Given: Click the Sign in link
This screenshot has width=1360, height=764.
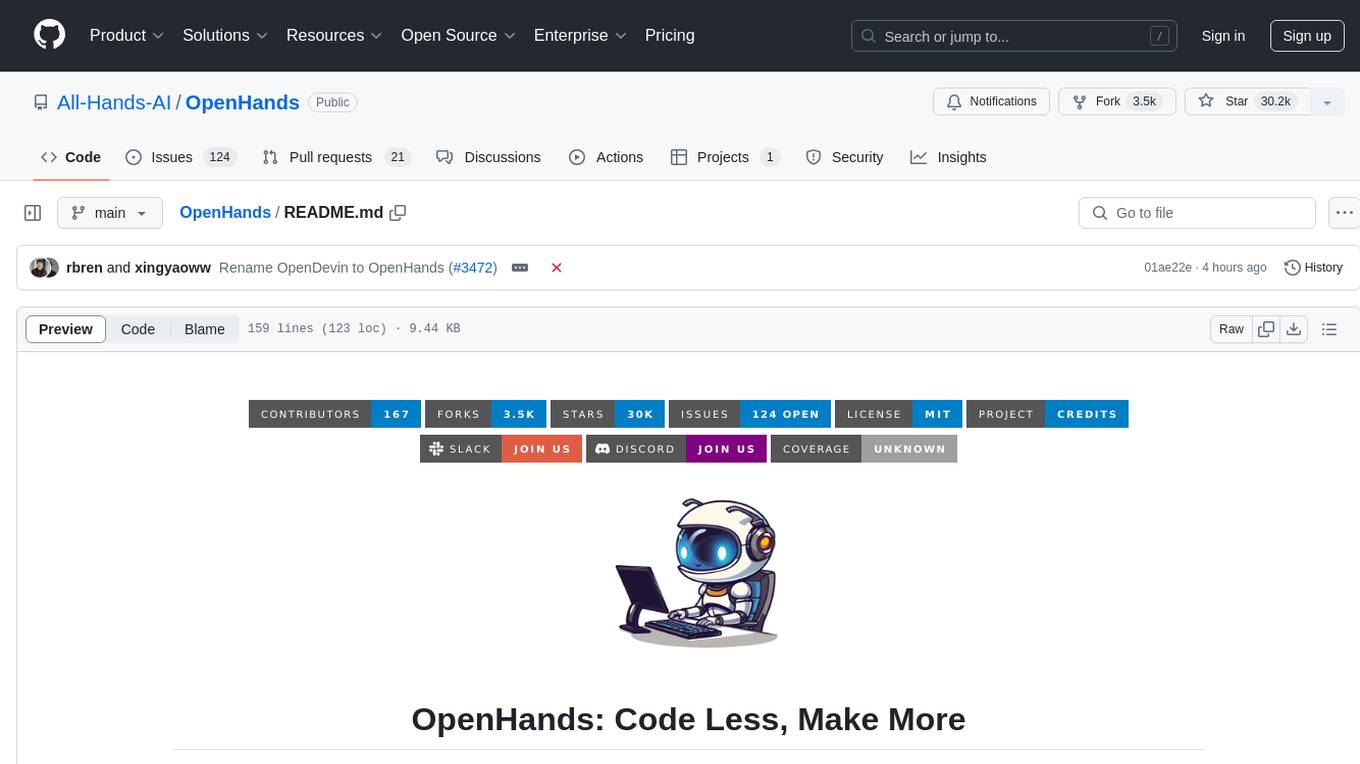Looking at the screenshot, I should click(x=1223, y=36).
